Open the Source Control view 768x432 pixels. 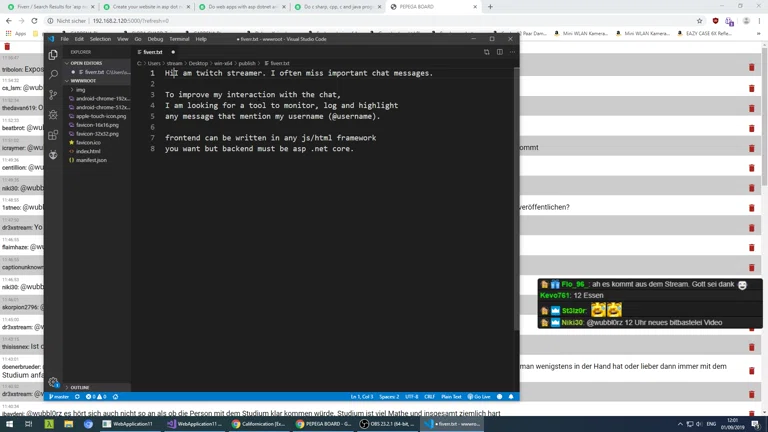tap(53, 95)
